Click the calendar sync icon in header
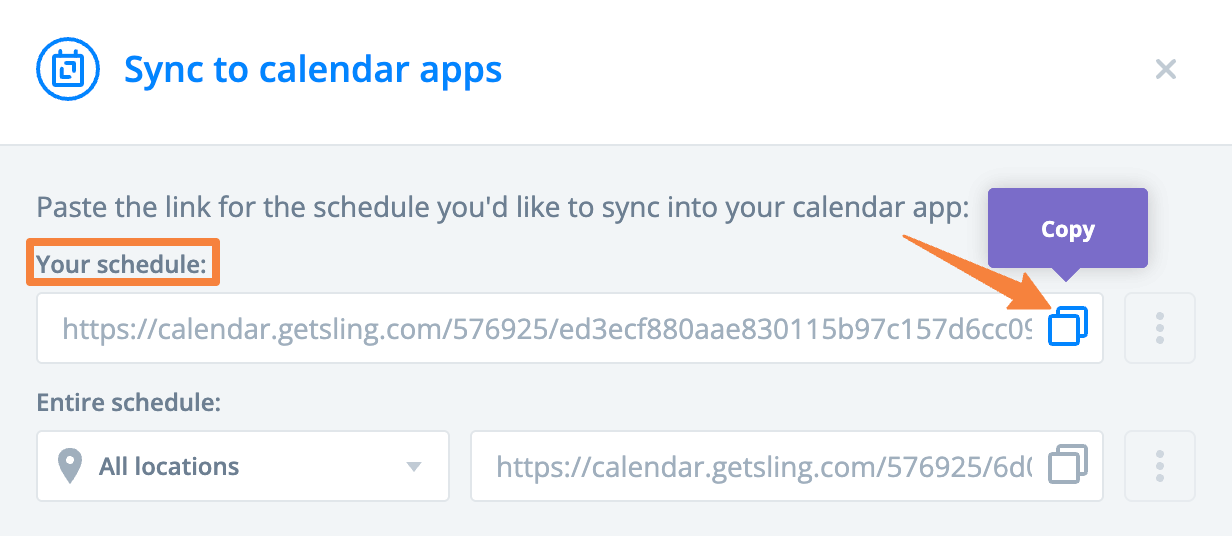Image resolution: width=1232 pixels, height=536 pixels. click(68, 71)
